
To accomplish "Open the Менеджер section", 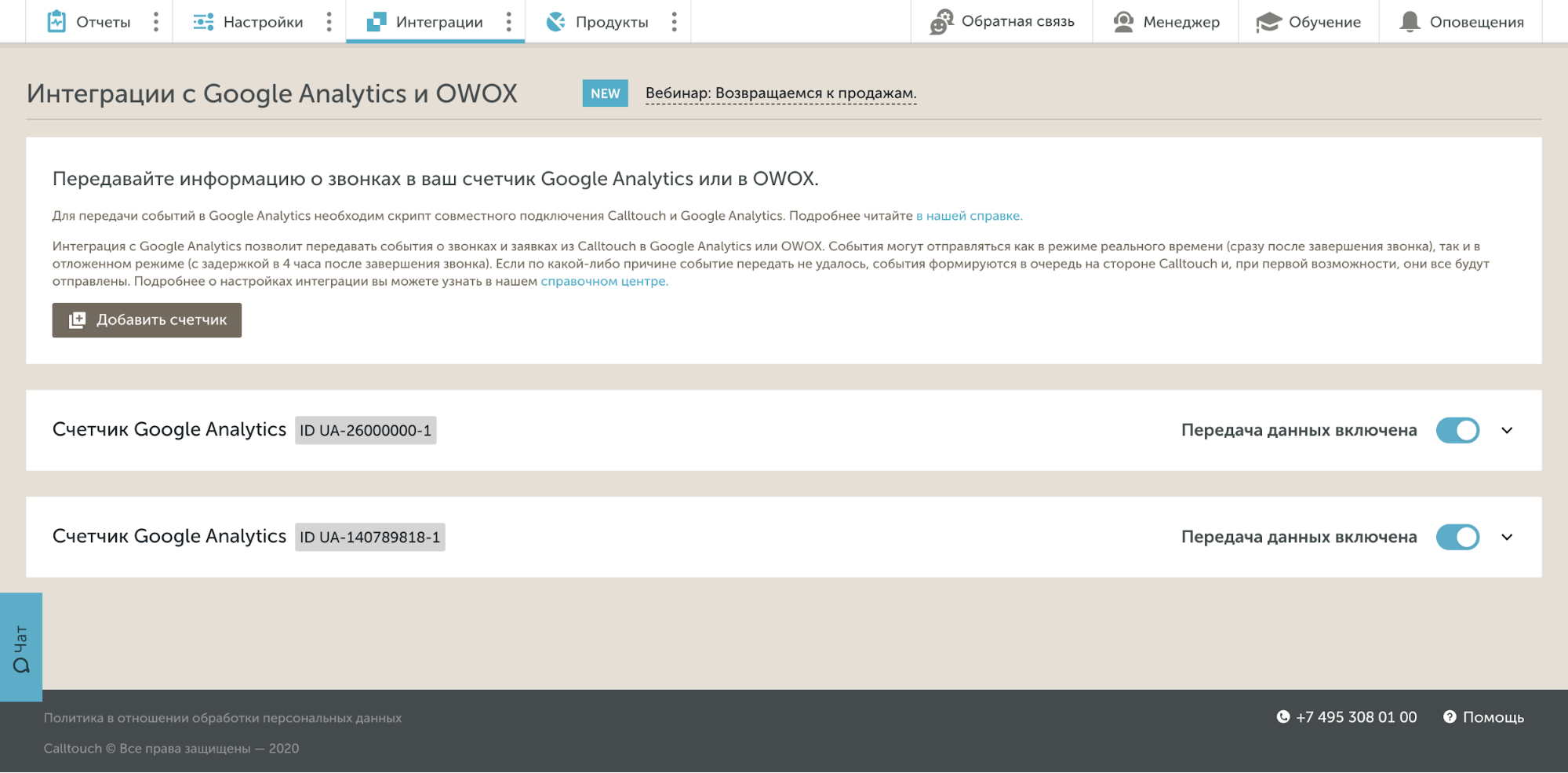I will click(x=1166, y=22).
